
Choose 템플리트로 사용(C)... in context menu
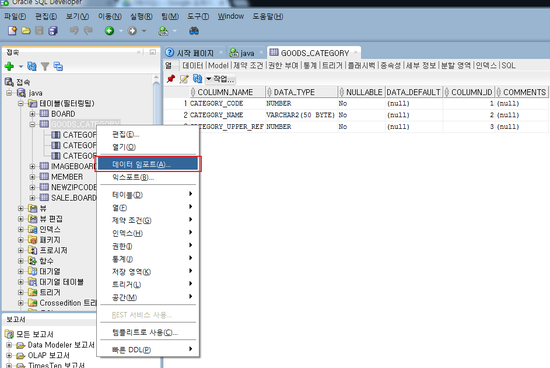148,332
